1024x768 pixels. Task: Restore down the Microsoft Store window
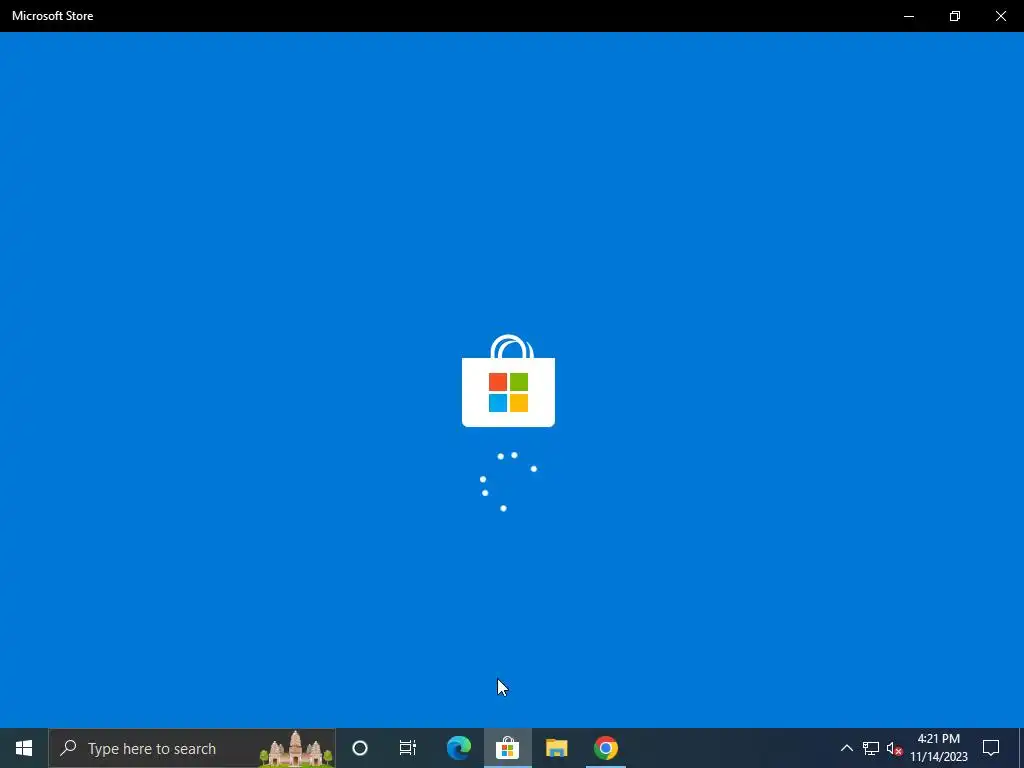tap(955, 16)
